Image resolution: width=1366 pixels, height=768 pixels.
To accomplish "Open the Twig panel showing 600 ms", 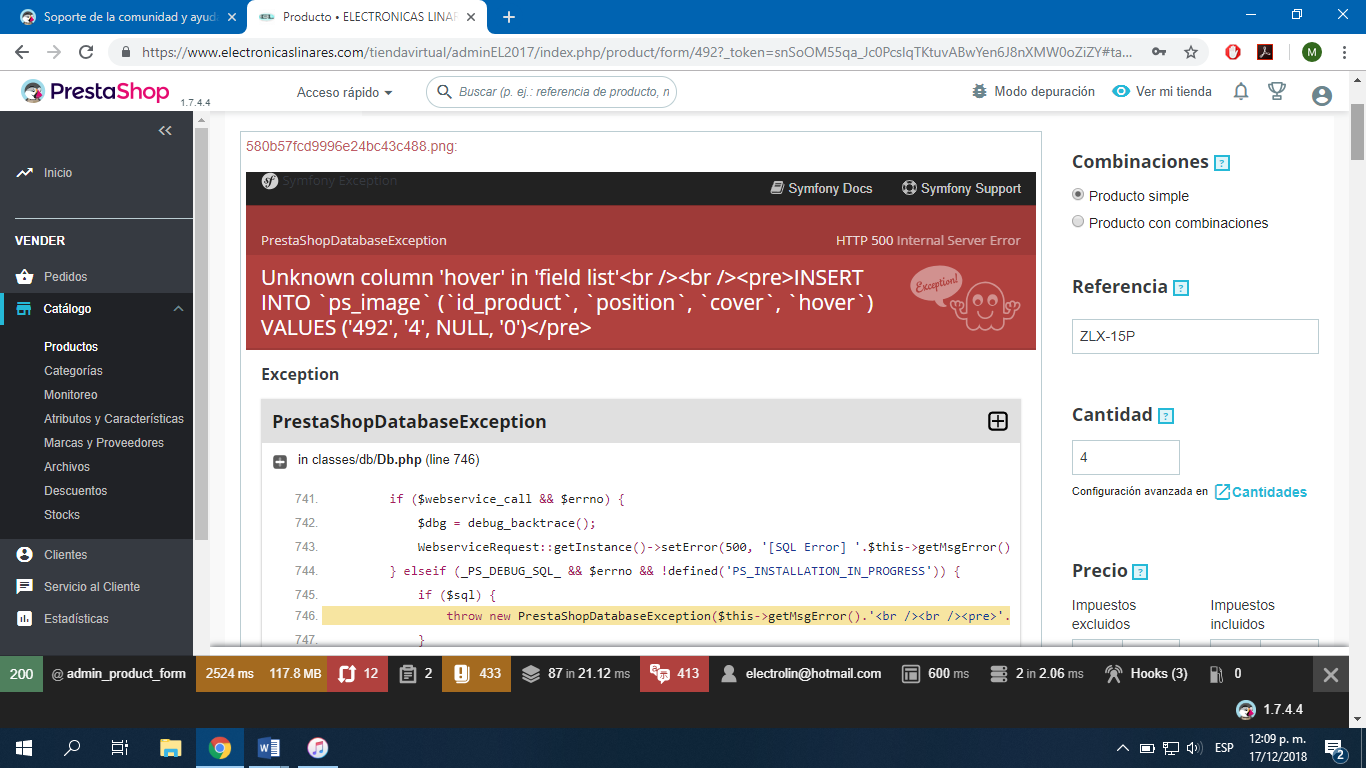I will coord(935,674).
